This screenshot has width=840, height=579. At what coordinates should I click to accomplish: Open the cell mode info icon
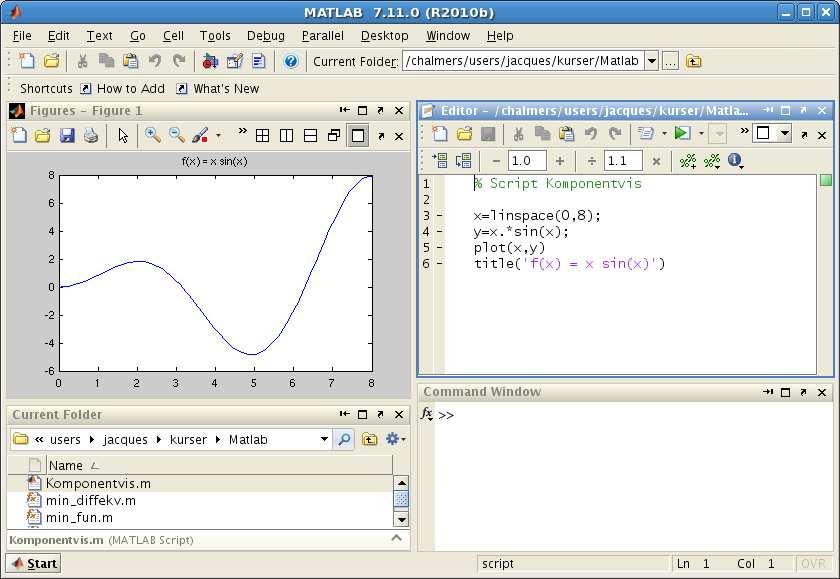click(x=735, y=160)
